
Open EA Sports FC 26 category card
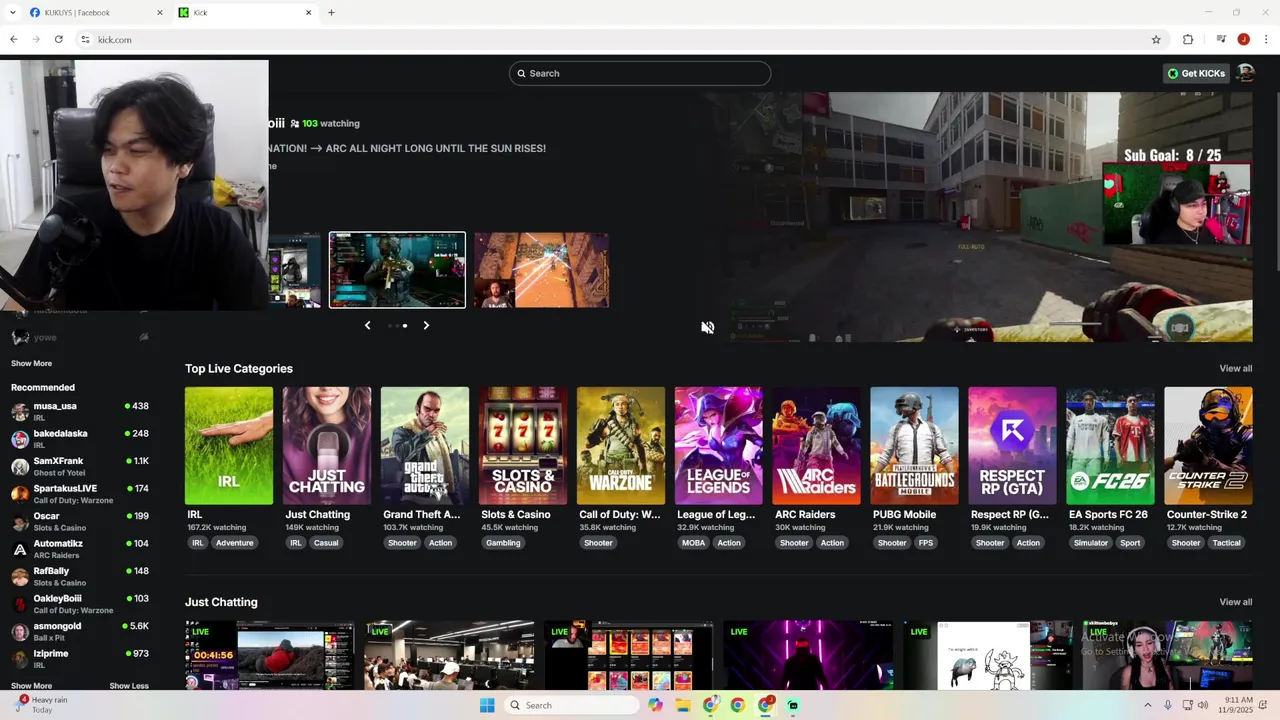1111,446
